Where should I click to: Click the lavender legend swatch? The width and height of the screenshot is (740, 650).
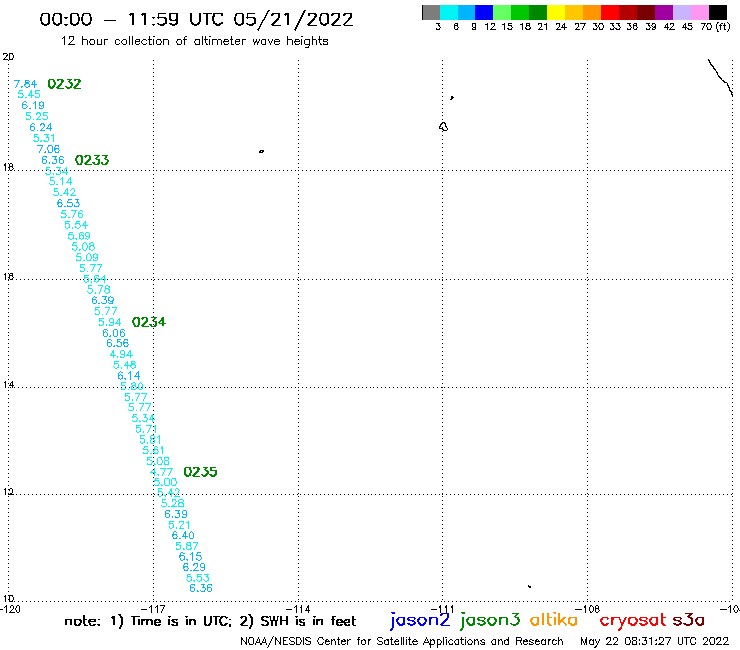(x=681, y=12)
